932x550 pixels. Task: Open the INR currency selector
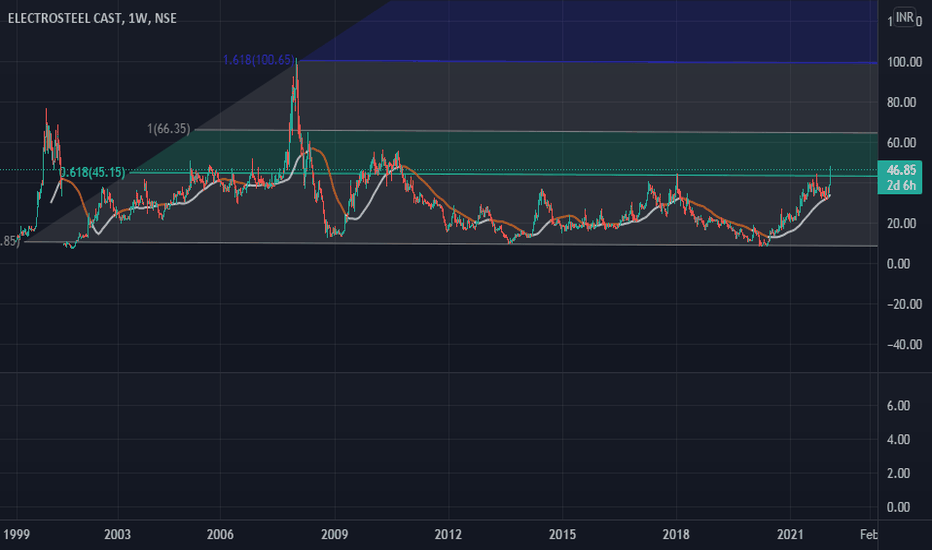tap(905, 17)
